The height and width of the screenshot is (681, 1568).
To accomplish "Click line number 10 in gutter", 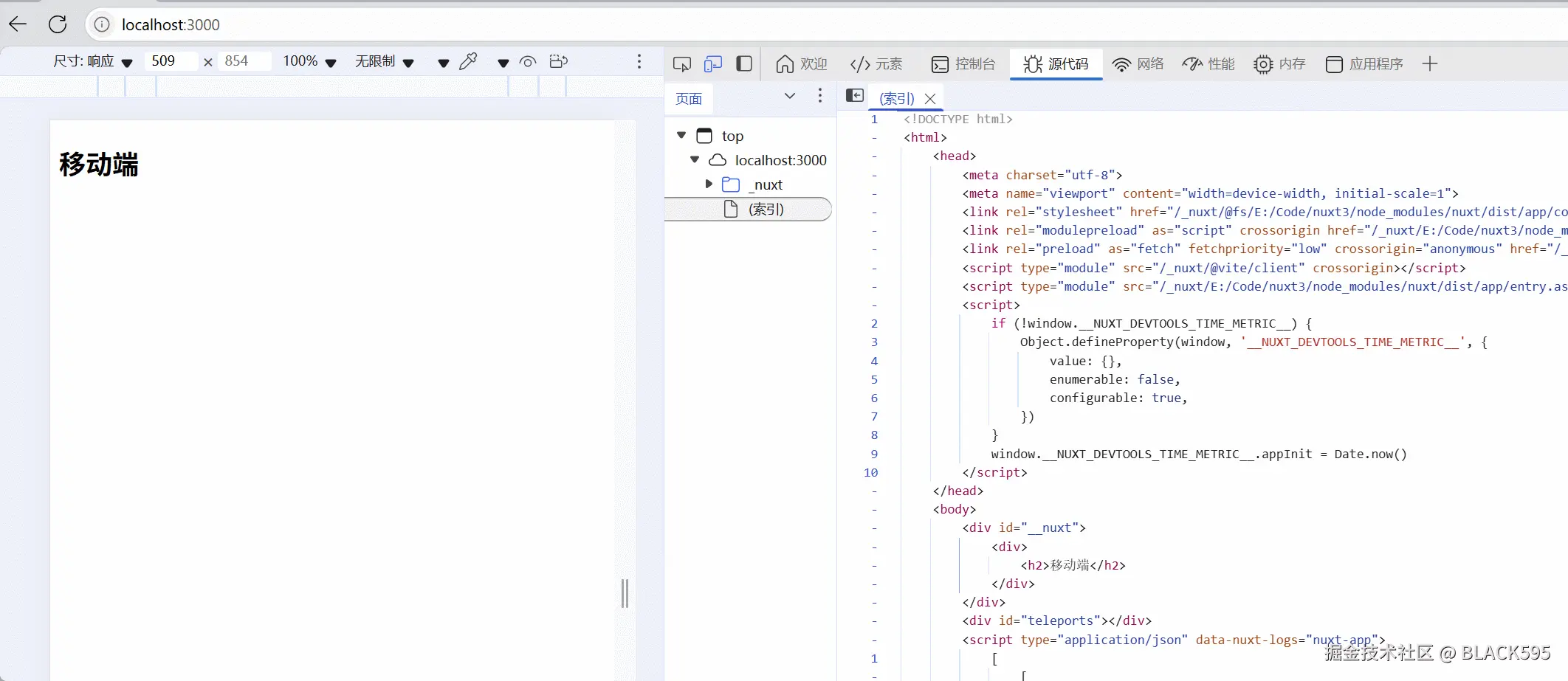I will point(871,472).
